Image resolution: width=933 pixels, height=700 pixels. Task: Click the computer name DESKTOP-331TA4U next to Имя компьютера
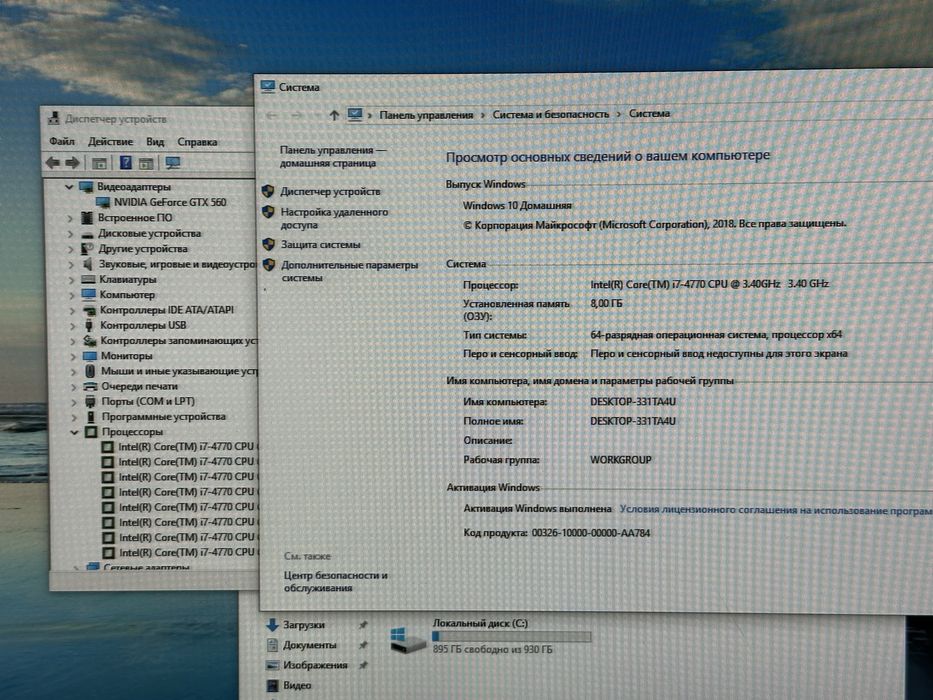click(633, 402)
